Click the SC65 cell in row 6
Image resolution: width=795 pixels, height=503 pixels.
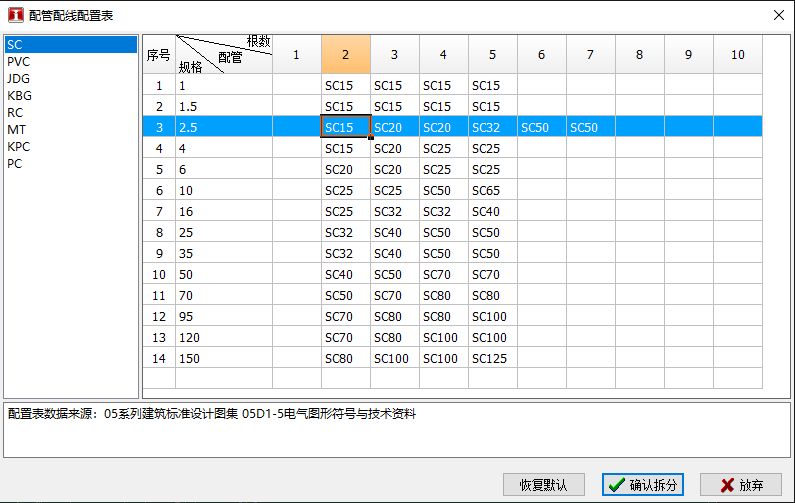coord(492,190)
